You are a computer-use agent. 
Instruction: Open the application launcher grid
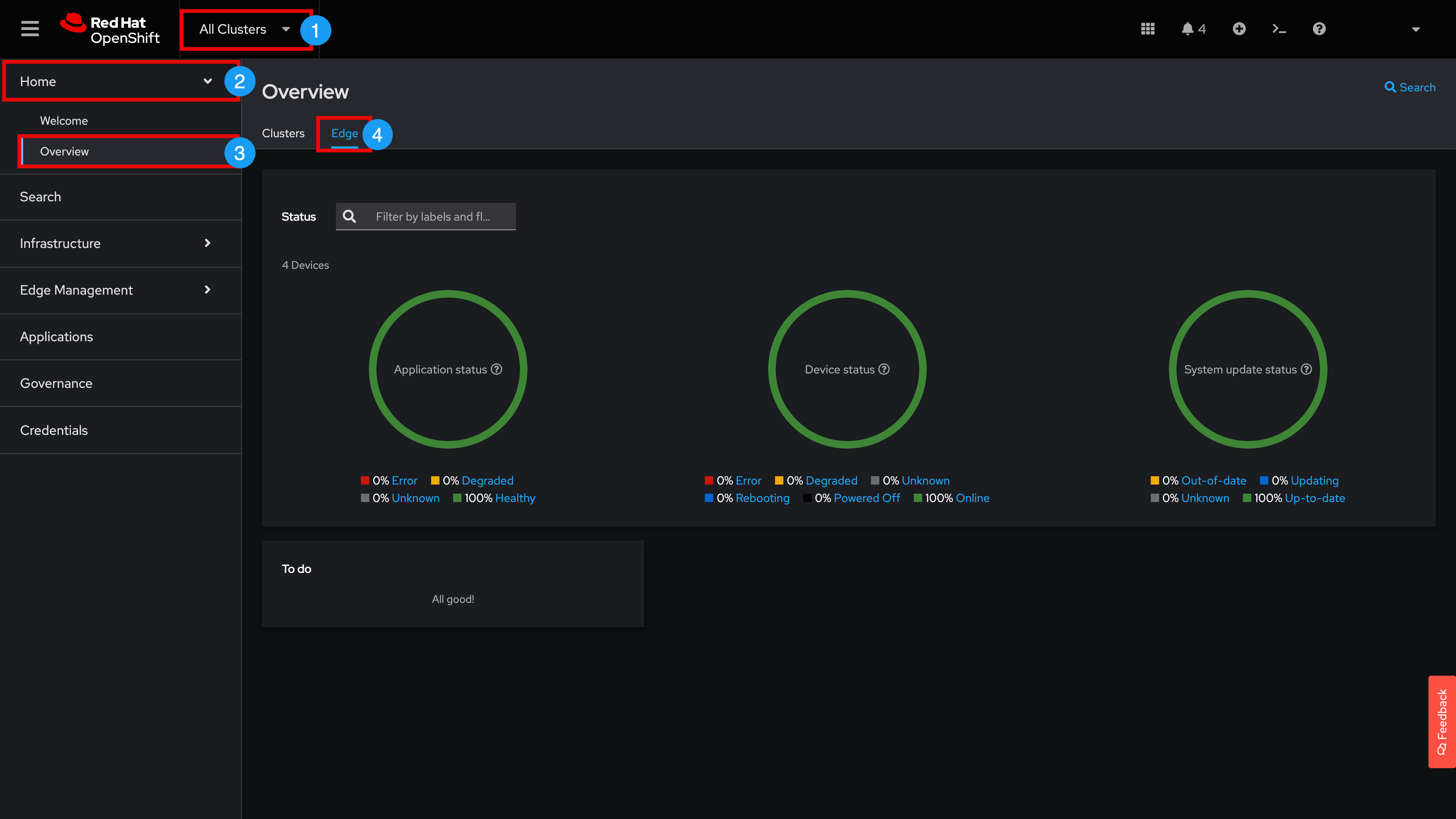tap(1147, 29)
